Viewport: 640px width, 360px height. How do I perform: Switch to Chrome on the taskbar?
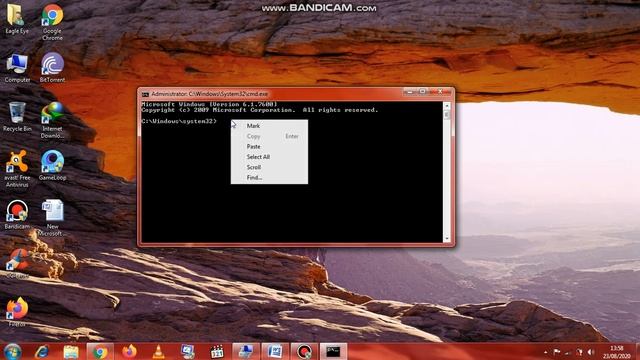pos(100,351)
